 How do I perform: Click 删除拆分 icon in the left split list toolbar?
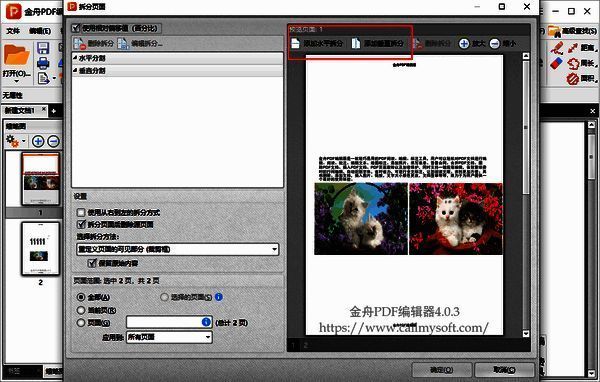80,44
